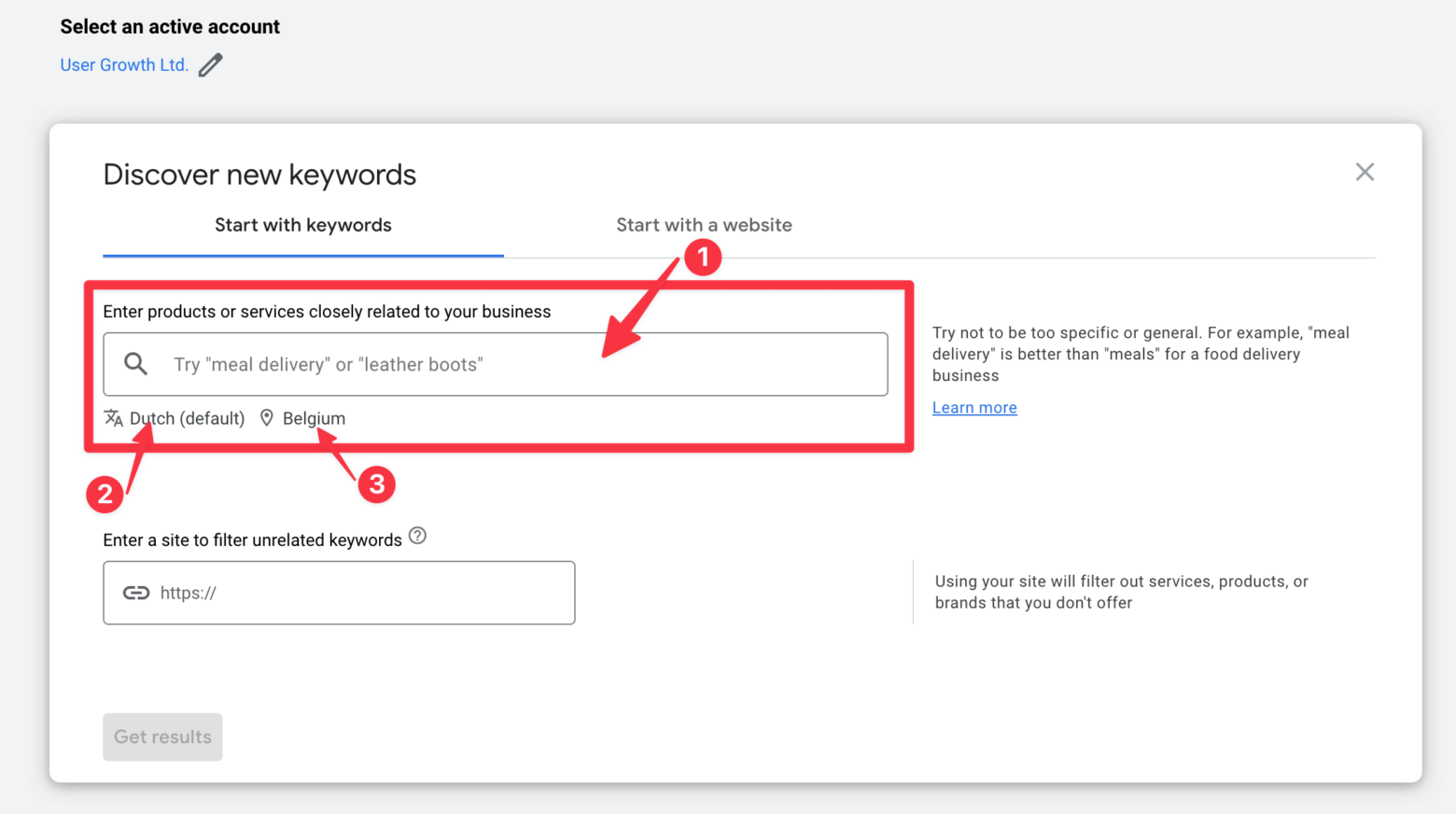Image resolution: width=1456 pixels, height=814 pixels.
Task: Change the Belgium location setting
Action: point(314,418)
